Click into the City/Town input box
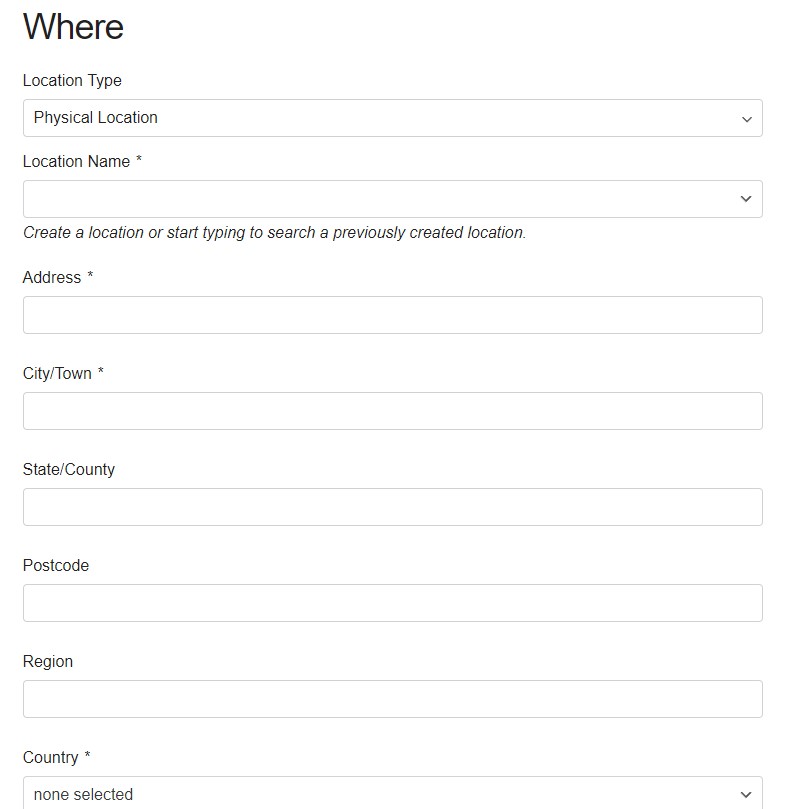789x809 pixels. pyautogui.click(x=392, y=411)
